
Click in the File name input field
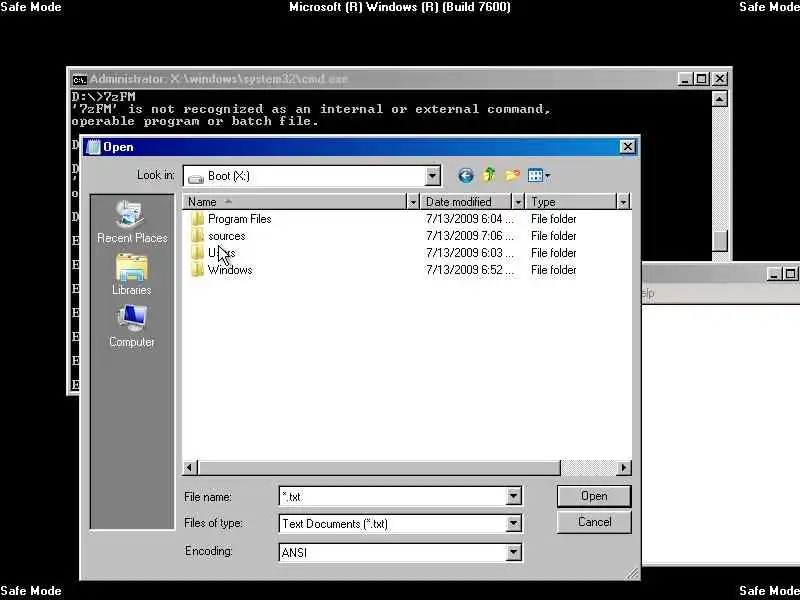393,496
